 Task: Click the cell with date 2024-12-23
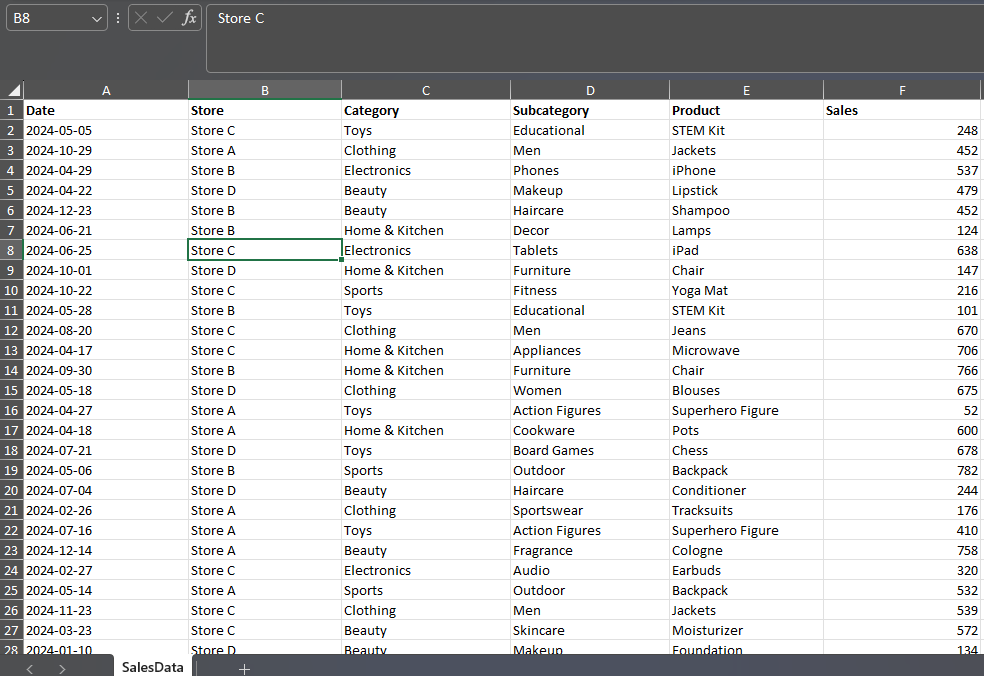coord(106,210)
